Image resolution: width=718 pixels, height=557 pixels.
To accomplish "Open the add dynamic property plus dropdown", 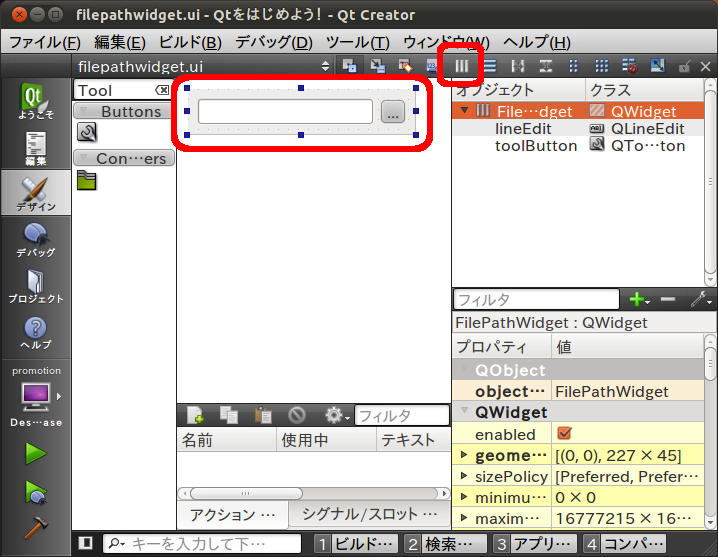I will click(637, 299).
